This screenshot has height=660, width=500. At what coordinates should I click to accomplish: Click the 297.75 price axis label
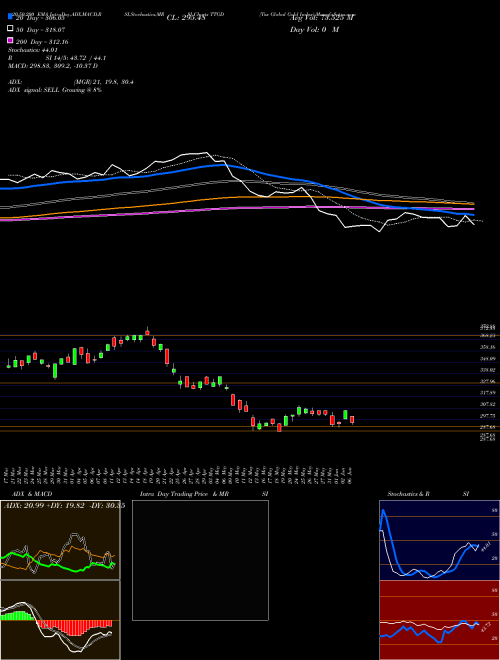click(x=487, y=415)
